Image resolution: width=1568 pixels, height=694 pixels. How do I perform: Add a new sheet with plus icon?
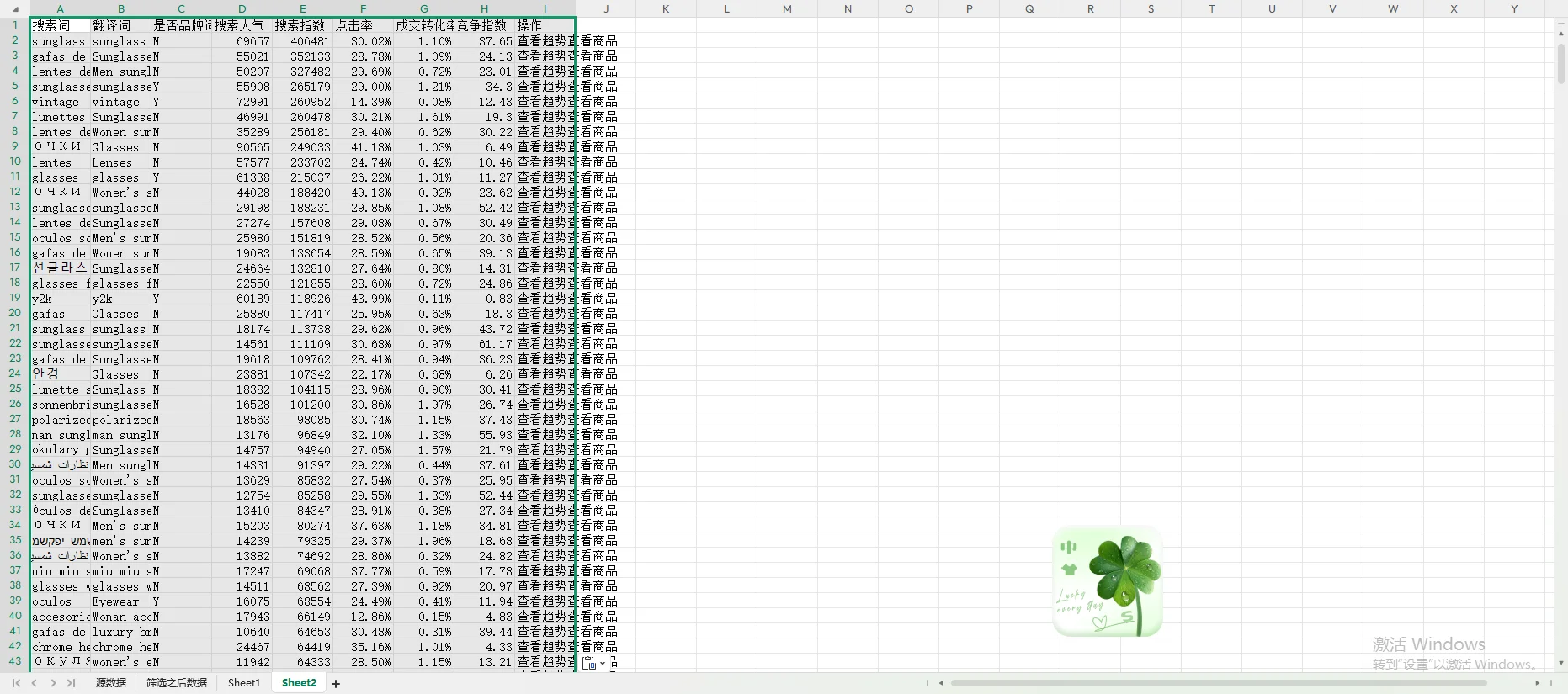point(336,684)
